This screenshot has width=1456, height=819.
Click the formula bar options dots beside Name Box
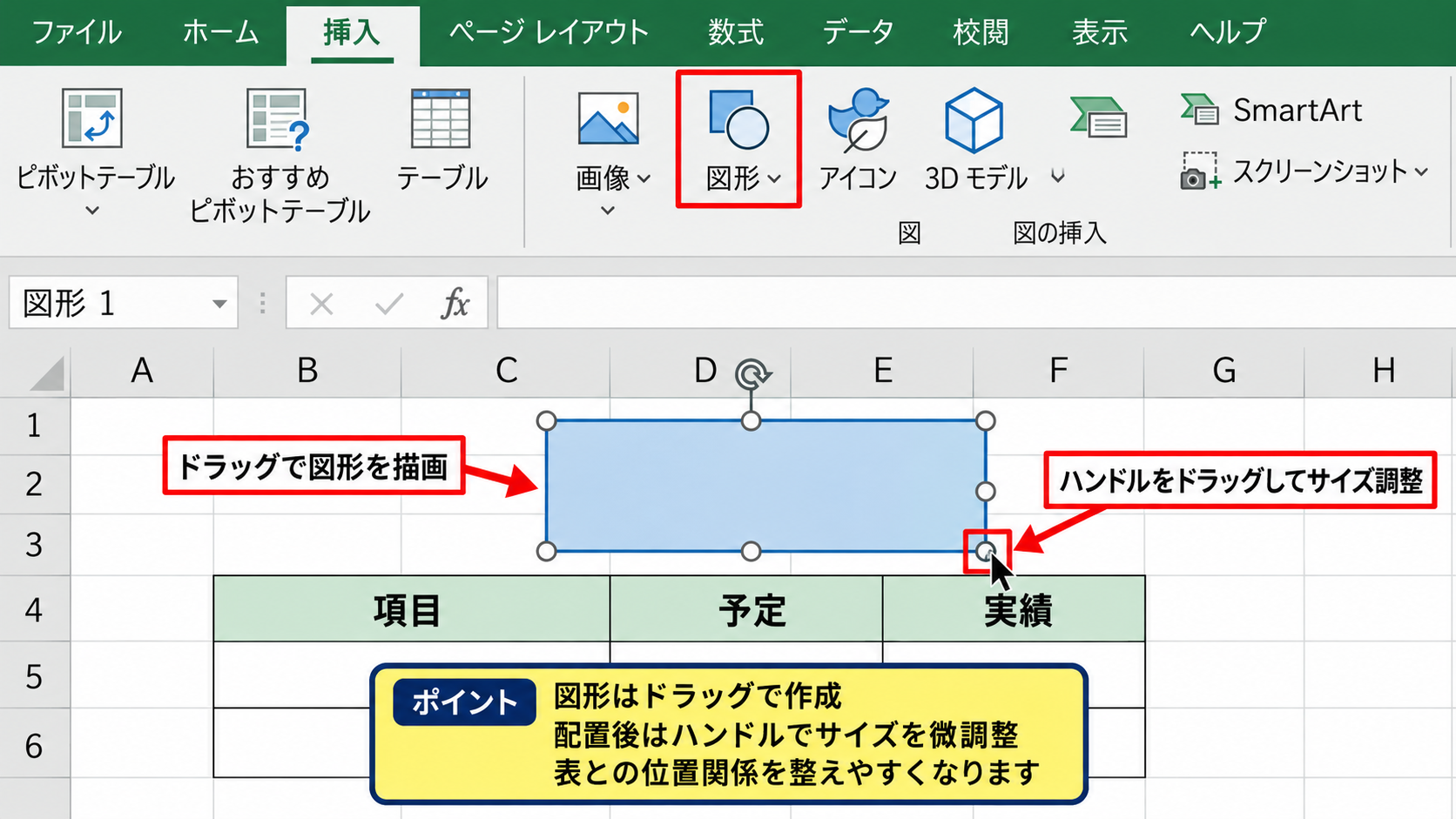(262, 303)
